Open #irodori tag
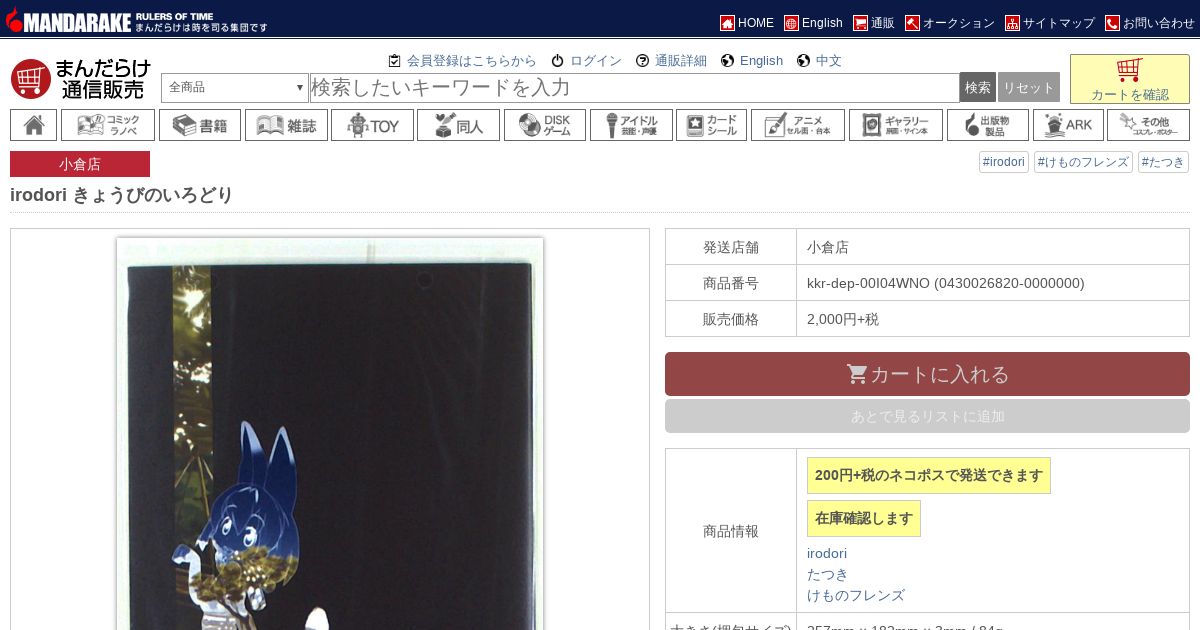This screenshot has height=630, width=1200. [1004, 162]
